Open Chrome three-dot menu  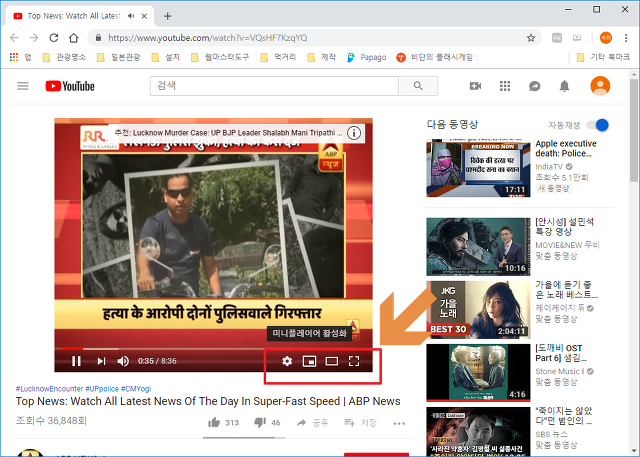pyautogui.click(x=626, y=38)
